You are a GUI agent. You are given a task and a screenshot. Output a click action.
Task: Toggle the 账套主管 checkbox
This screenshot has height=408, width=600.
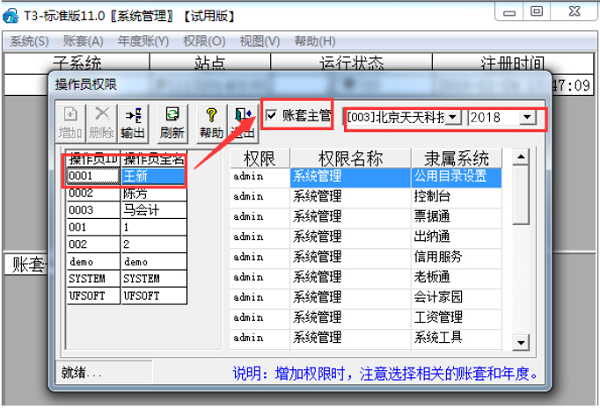pyautogui.click(x=271, y=115)
